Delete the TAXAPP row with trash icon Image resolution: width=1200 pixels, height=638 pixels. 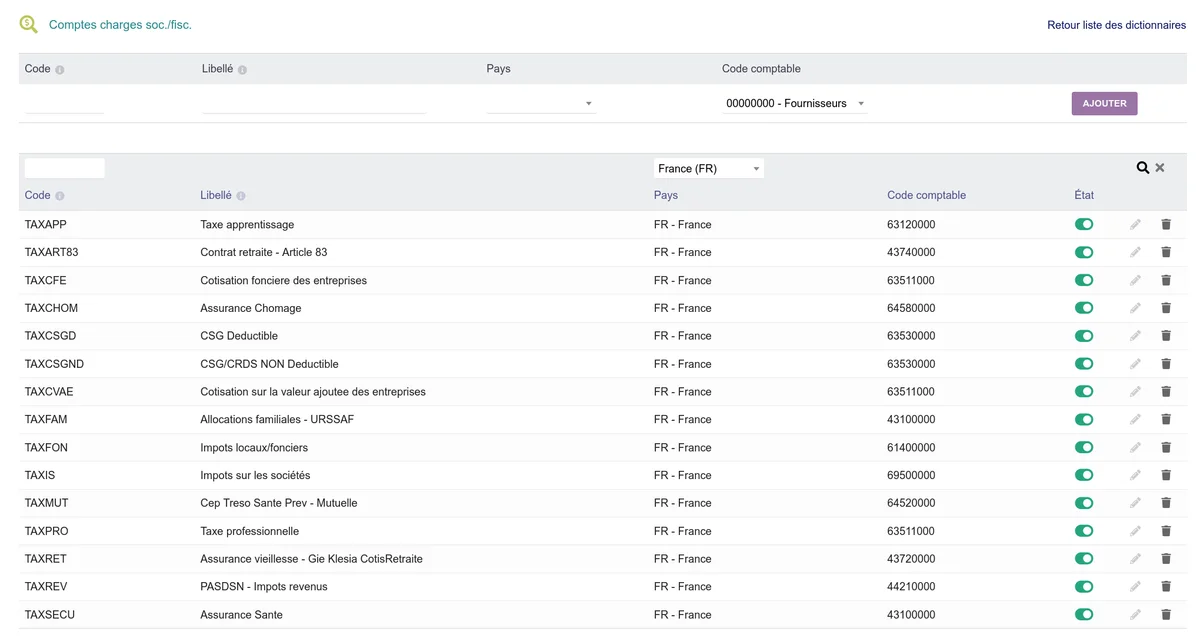1166,225
